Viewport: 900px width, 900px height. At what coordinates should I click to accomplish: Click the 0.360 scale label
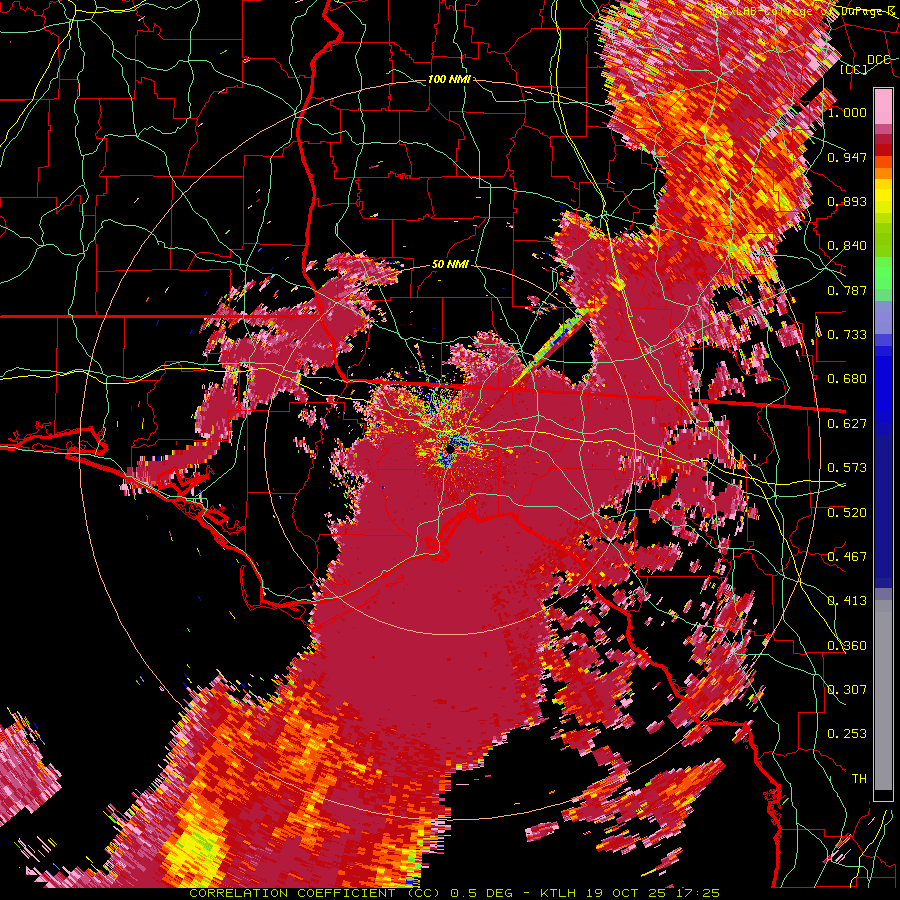click(847, 646)
